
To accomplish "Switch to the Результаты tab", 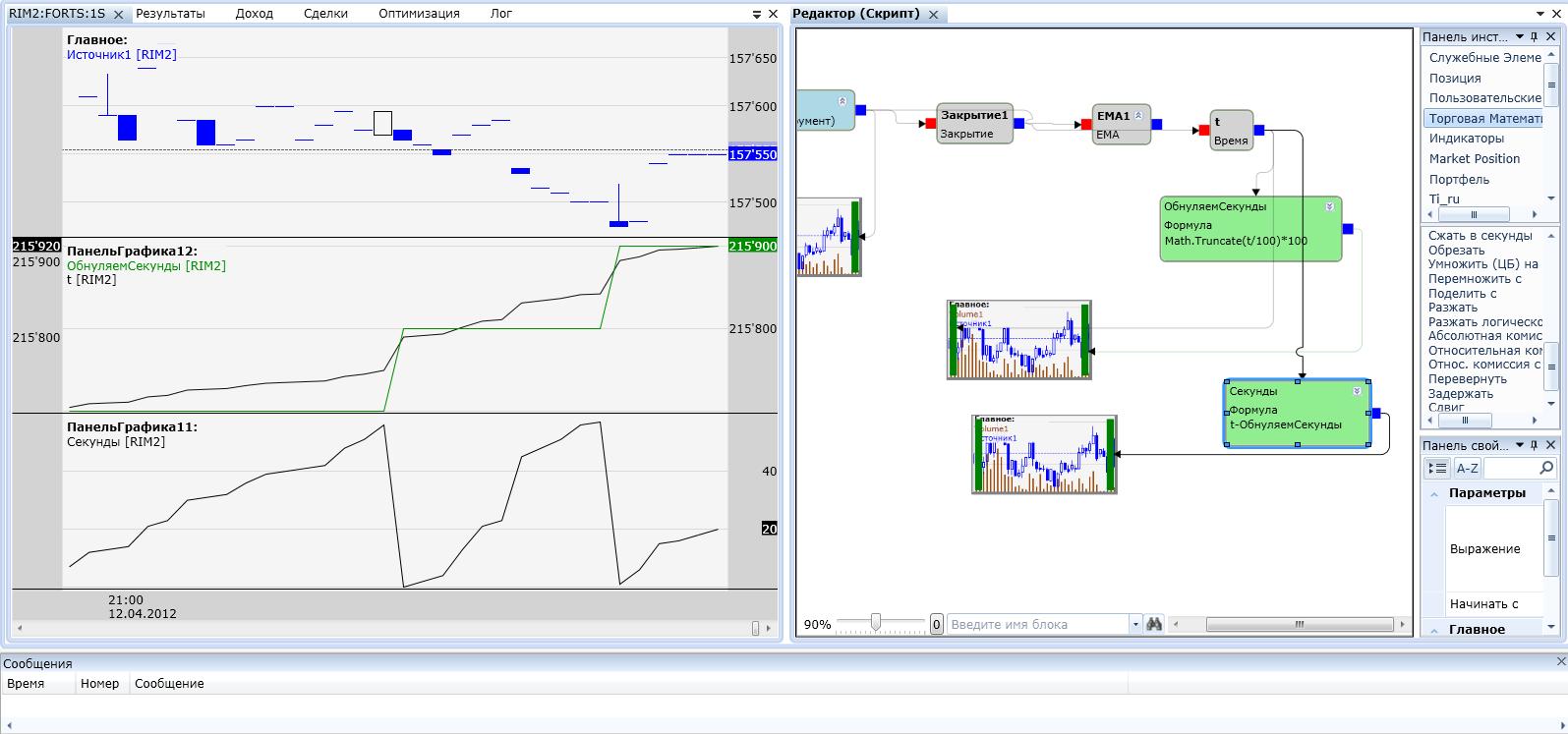I will click(170, 14).
